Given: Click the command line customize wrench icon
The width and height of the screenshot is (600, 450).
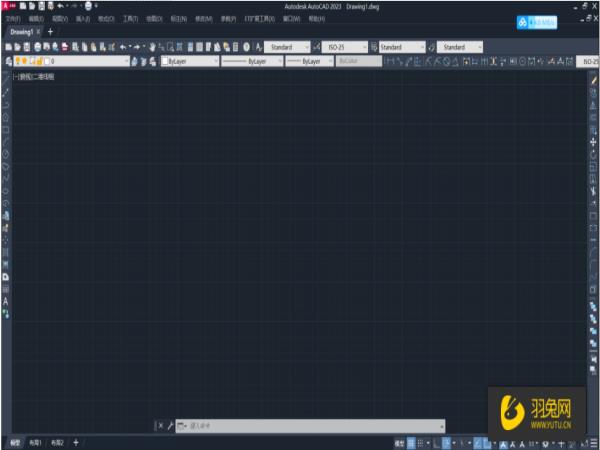Looking at the screenshot, I should (x=170, y=425).
